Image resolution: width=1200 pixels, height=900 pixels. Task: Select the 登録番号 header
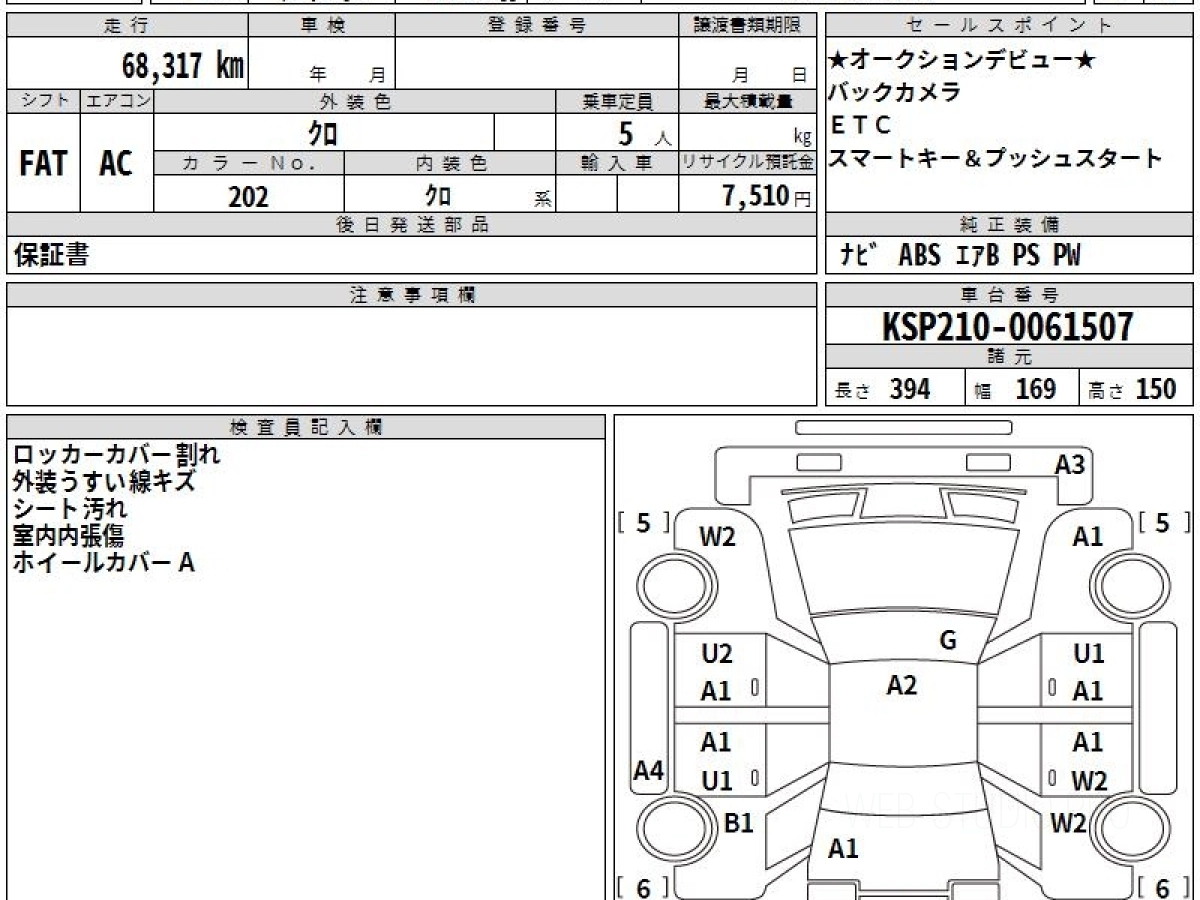pyautogui.click(x=537, y=26)
